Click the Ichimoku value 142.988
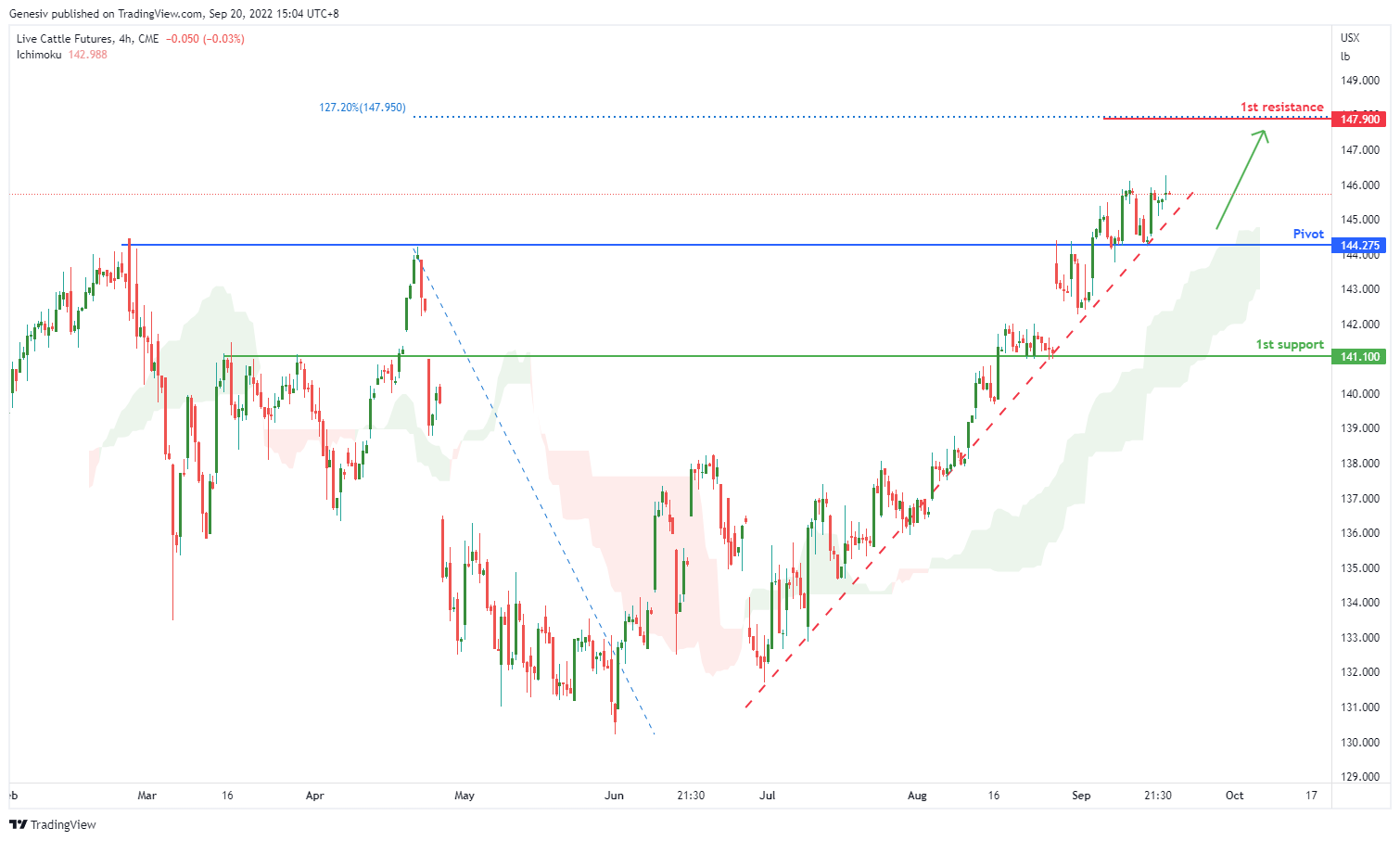 87,55
